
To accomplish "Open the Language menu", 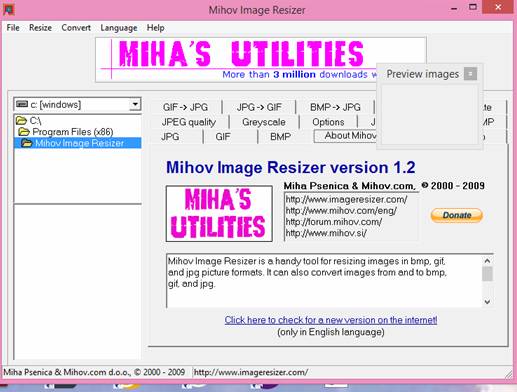I will click(x=119, y=28).
